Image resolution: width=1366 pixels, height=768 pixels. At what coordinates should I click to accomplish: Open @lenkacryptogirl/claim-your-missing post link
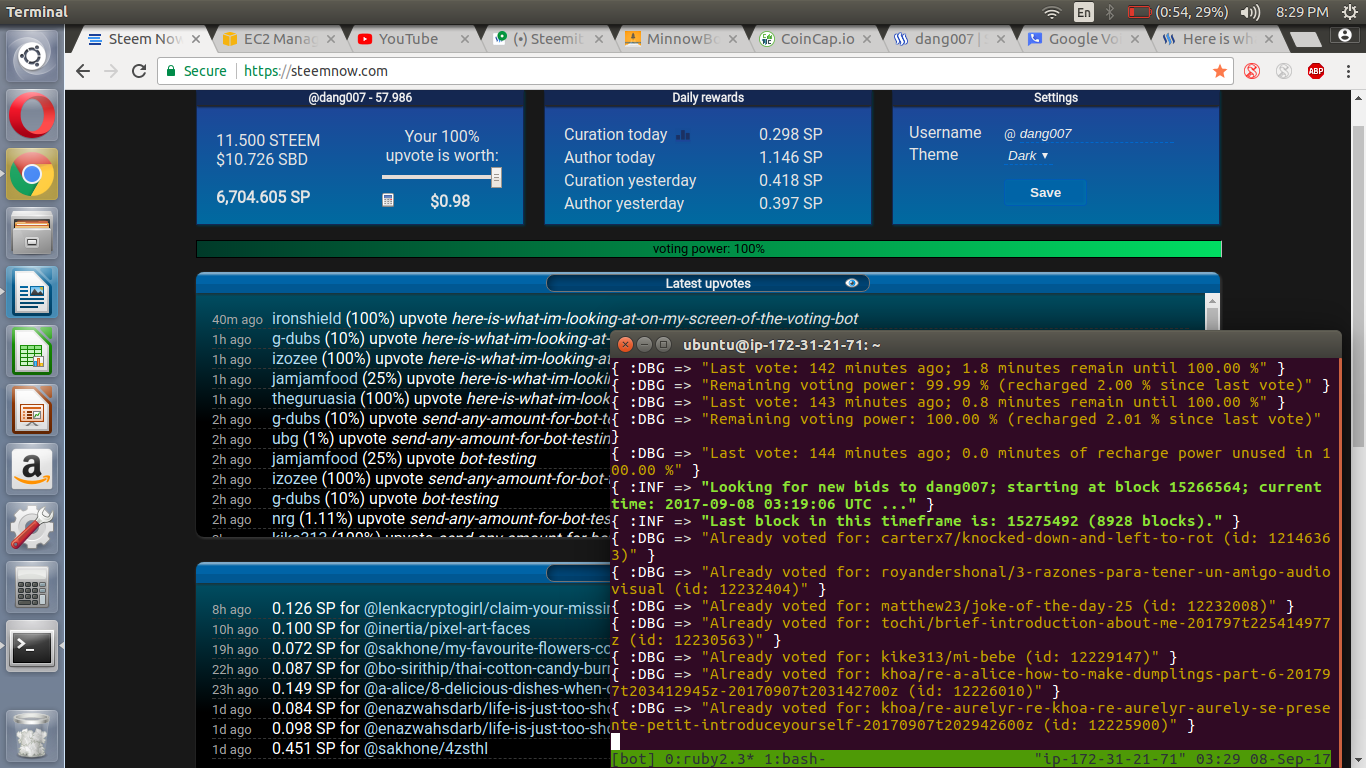(486, 608)
